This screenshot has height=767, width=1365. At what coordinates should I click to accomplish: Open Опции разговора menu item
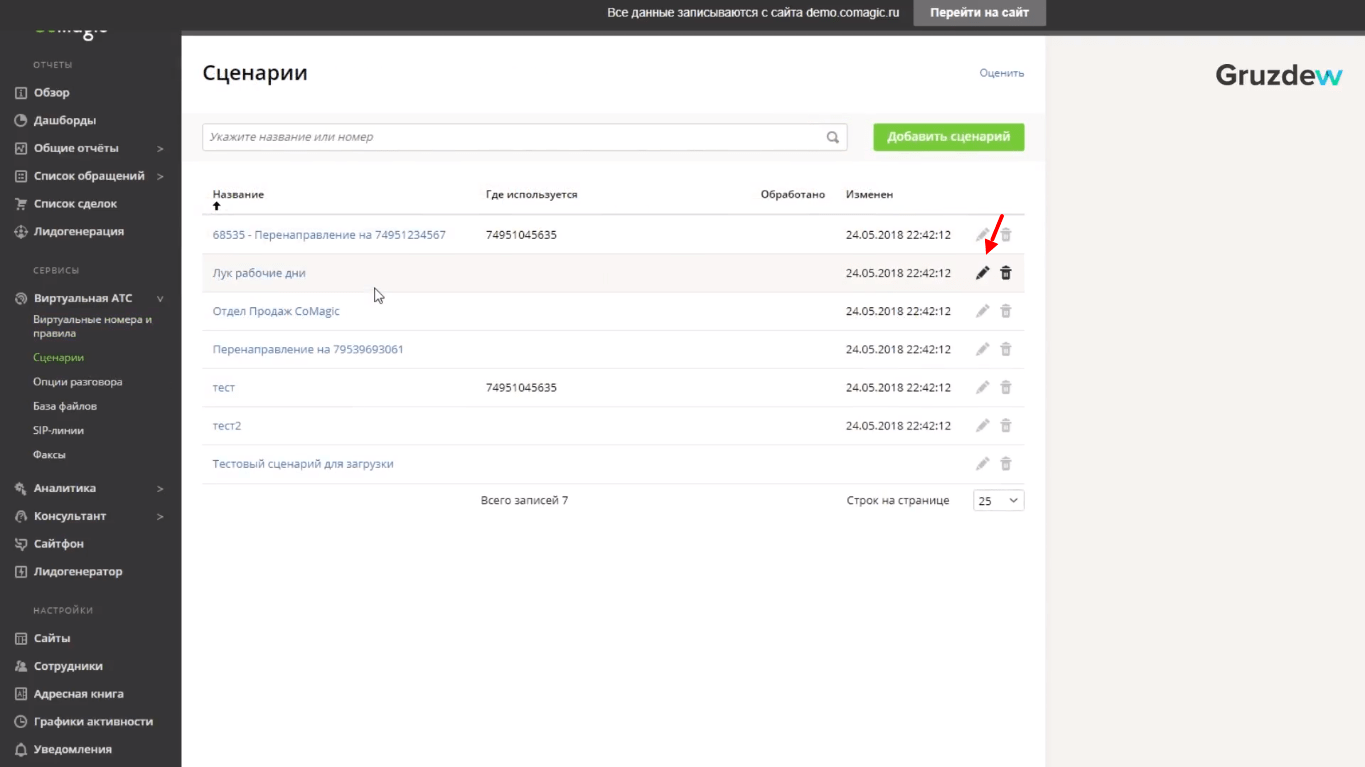[x=78, y=382]
